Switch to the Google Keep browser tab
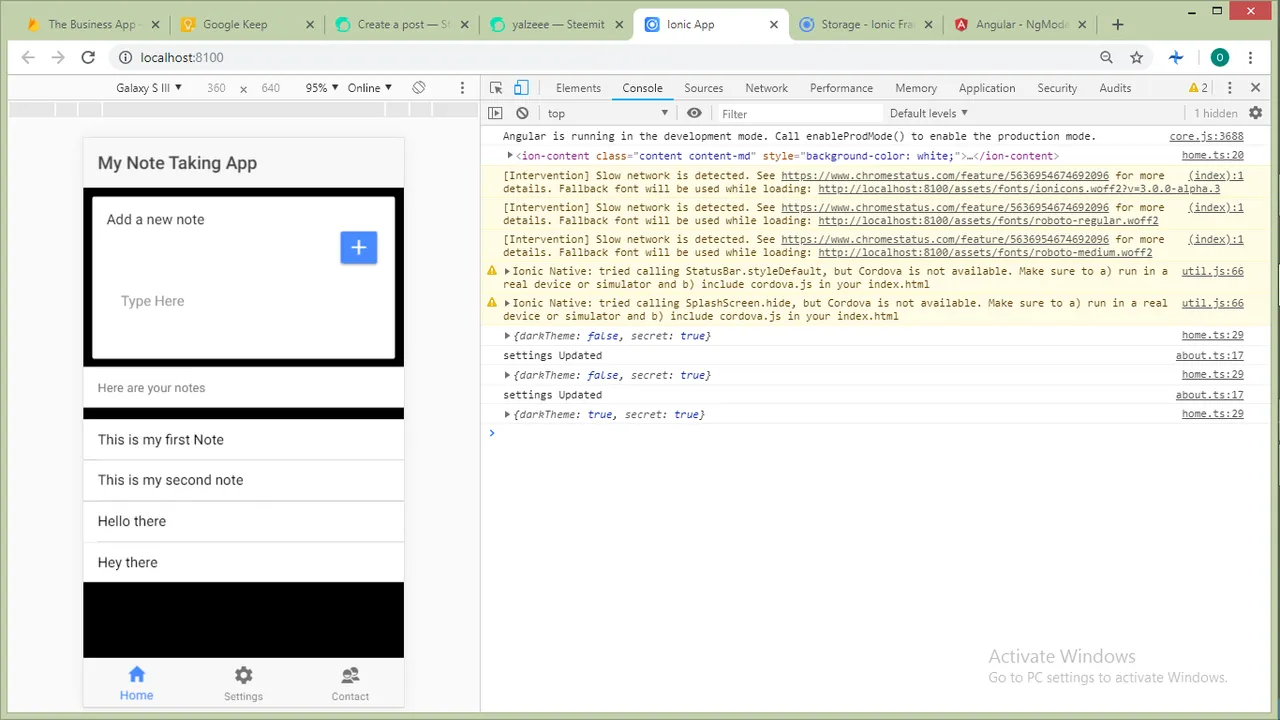Image resolution: width=1280 pixels, height=720 pixels. 246,24
